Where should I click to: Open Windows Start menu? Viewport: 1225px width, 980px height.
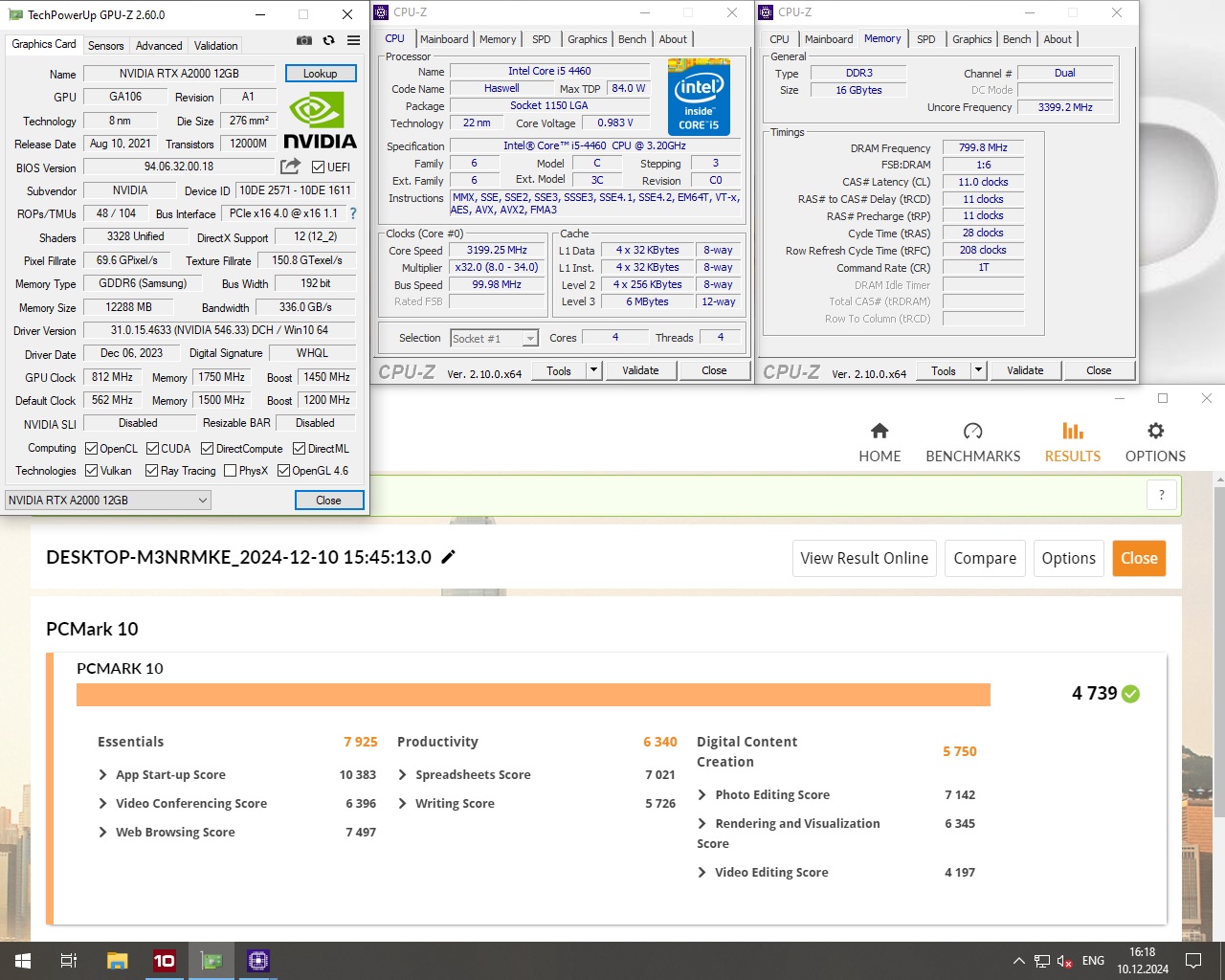23,961
